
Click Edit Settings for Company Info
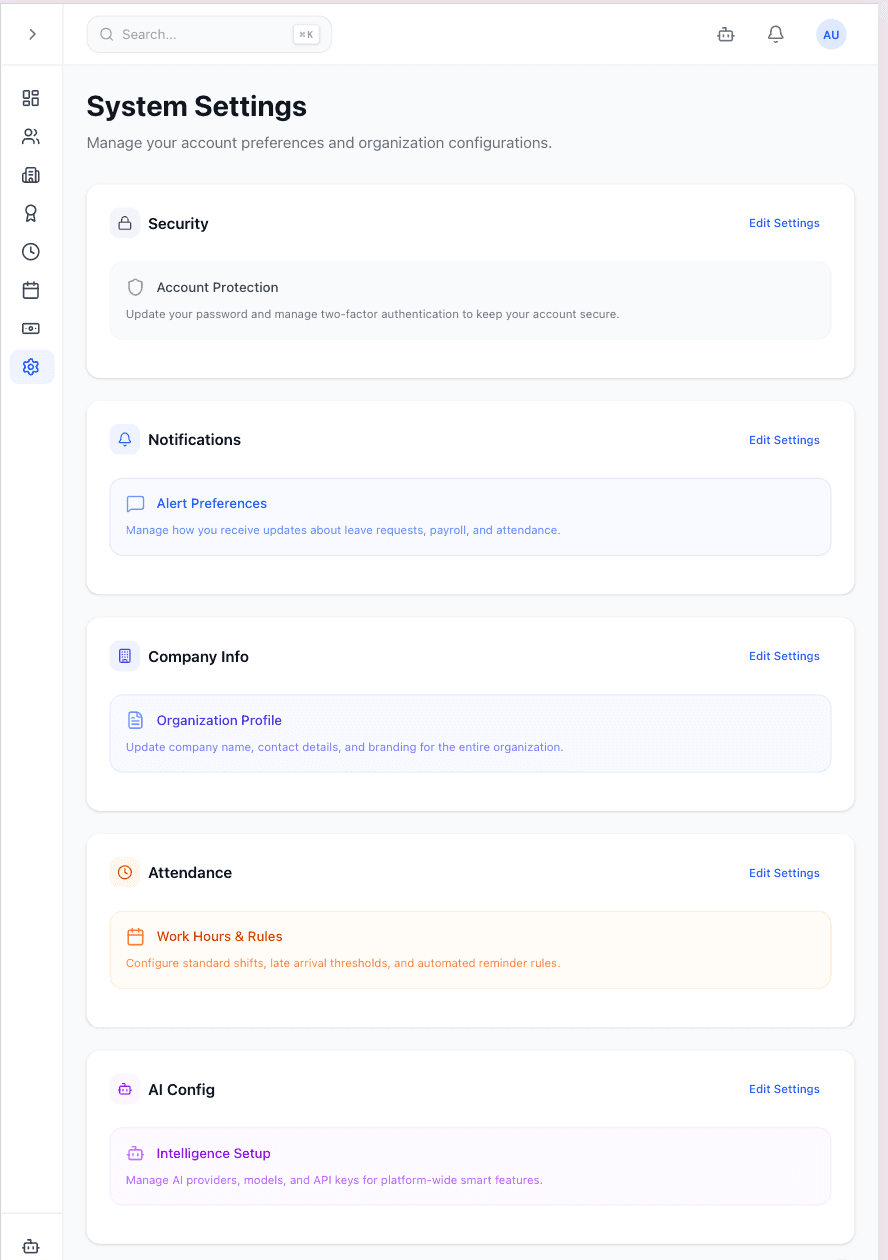[784, 656]
